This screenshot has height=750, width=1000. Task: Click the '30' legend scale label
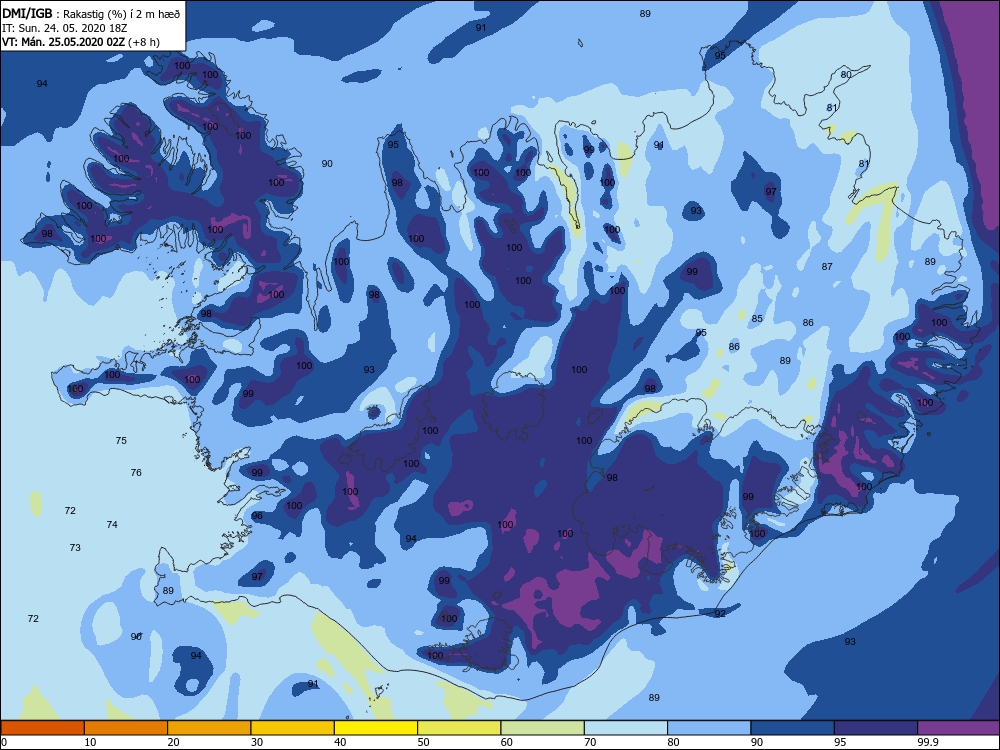pyautogui.click(x=257, y=742)
